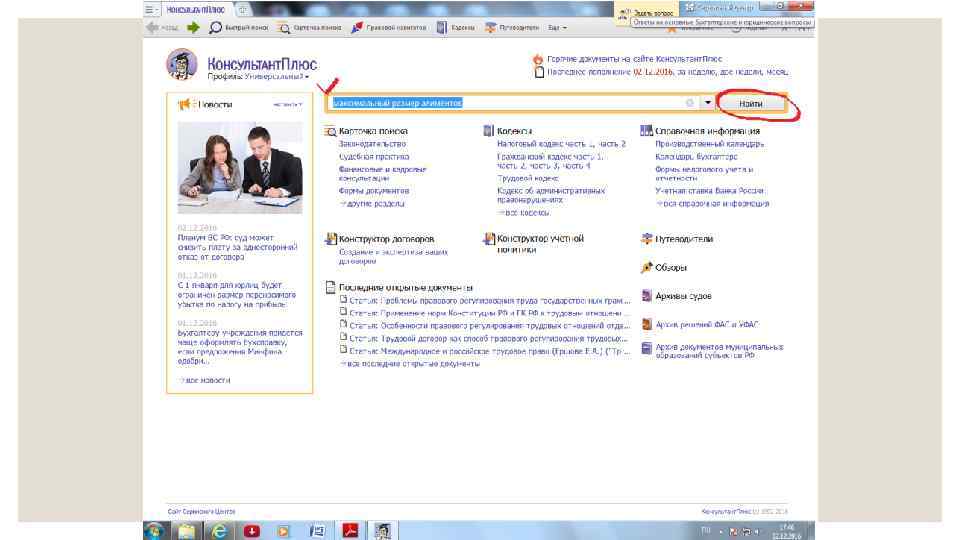Screen dimensions: 960x540
Task: Open Кодекс об административных правонарушениях
Action: click(x=551, y=195)
